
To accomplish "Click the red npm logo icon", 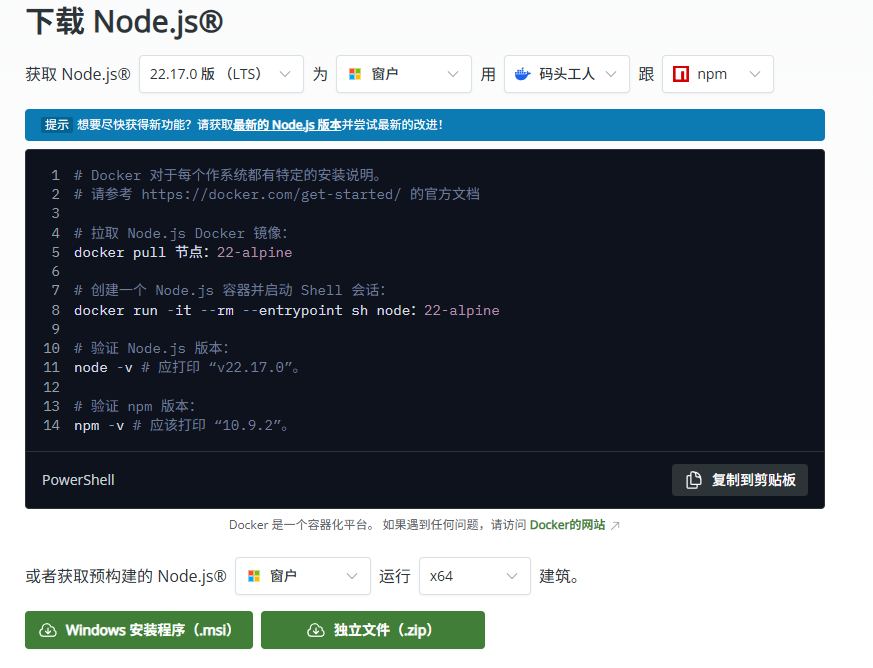I will (x=681, y=74).
